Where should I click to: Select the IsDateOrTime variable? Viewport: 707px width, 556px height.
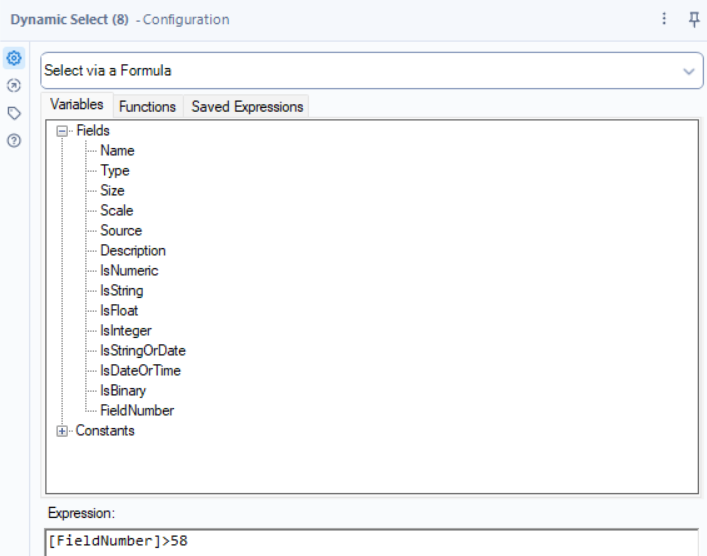coord(141,371)
